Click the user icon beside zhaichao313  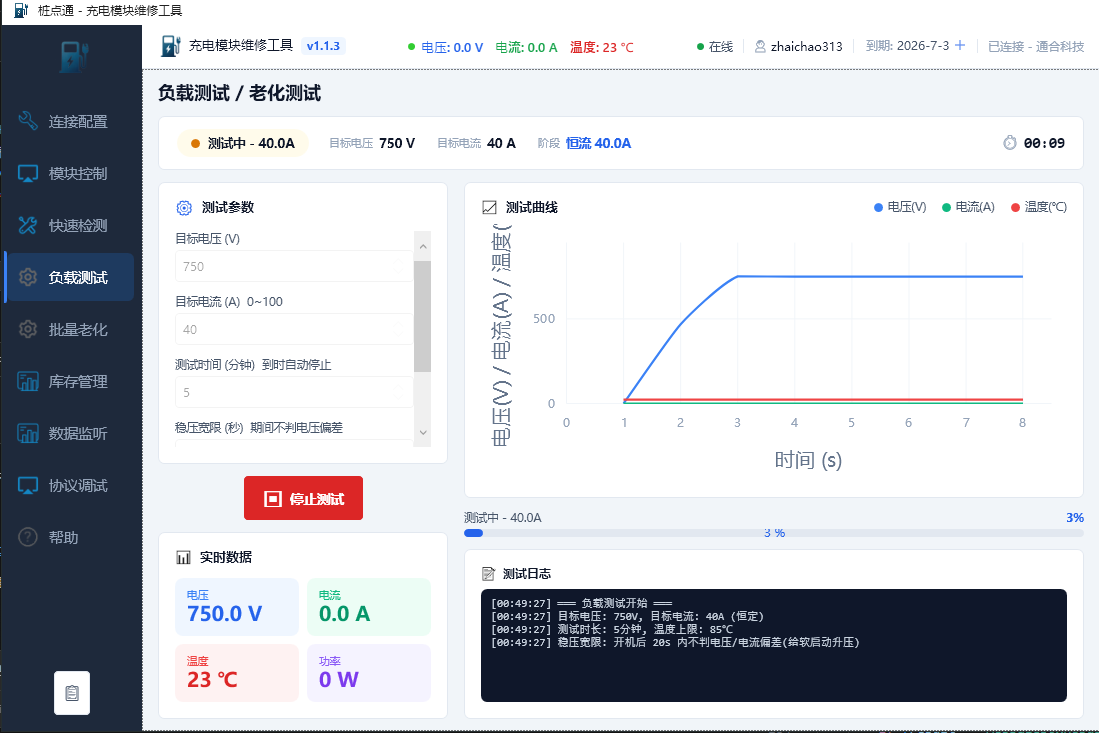tap(760, 46)
